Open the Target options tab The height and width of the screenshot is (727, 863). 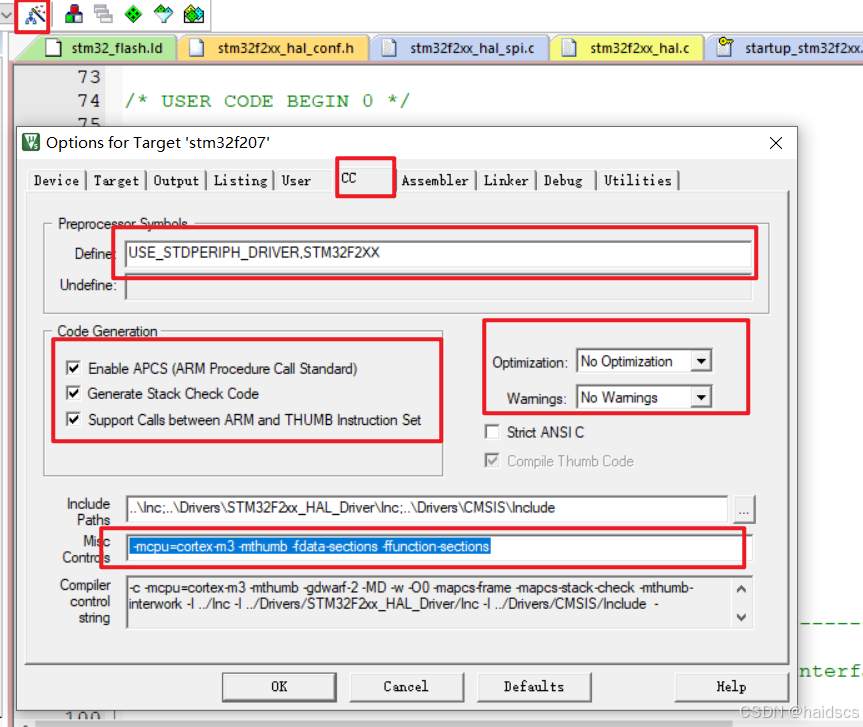116,181
